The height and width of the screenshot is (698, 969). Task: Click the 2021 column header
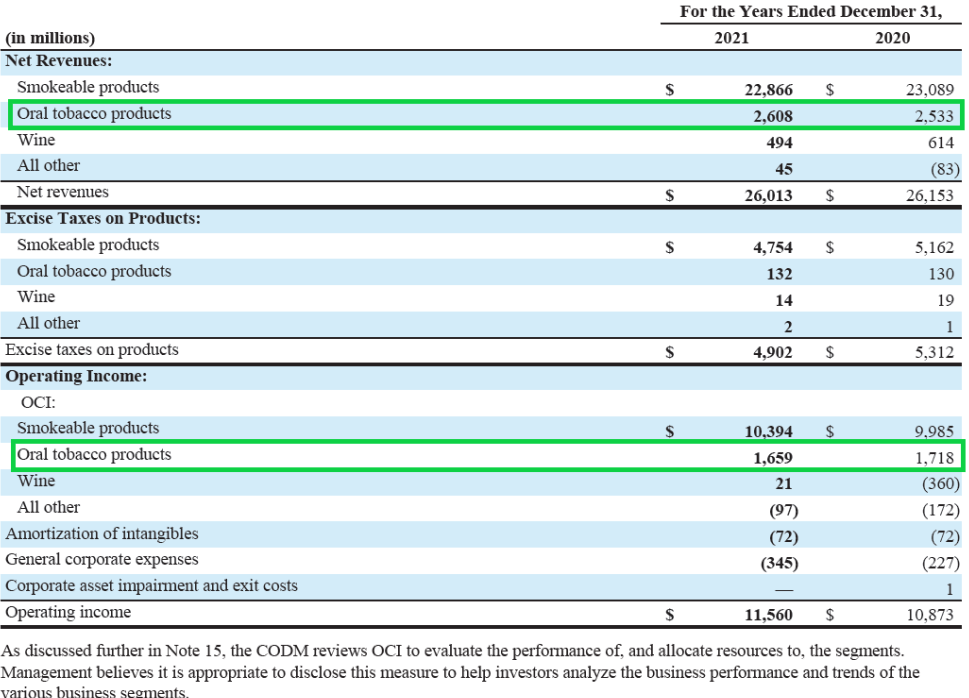(x=730, y=38)
